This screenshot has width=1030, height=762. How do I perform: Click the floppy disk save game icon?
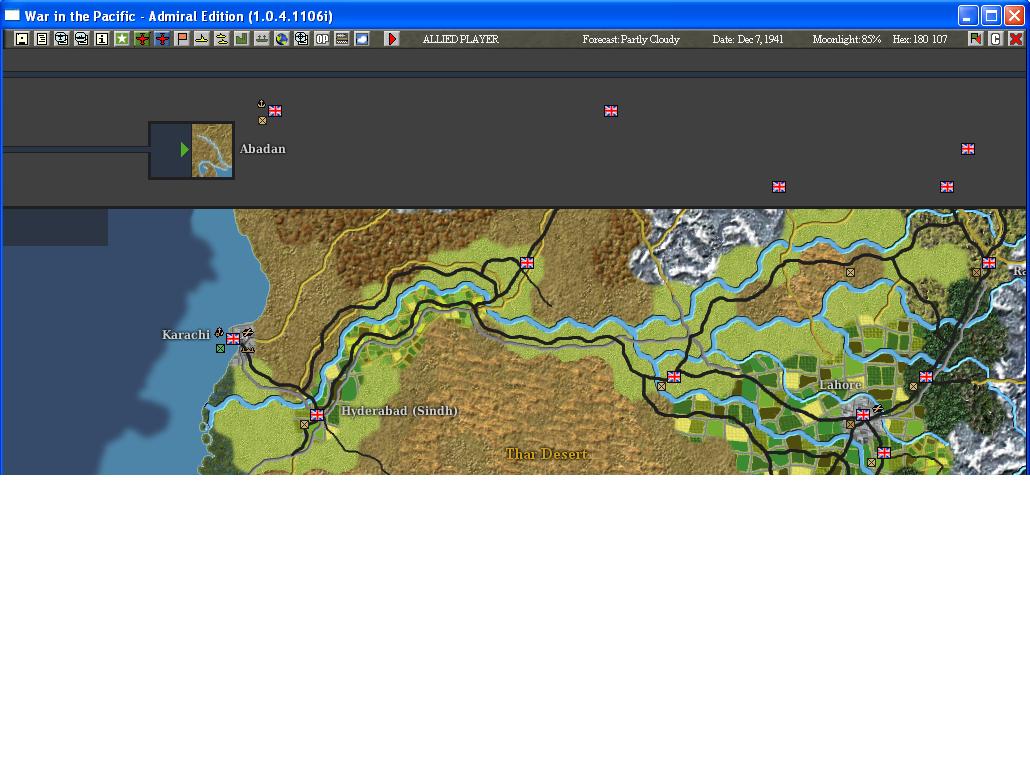coord(22,39)
